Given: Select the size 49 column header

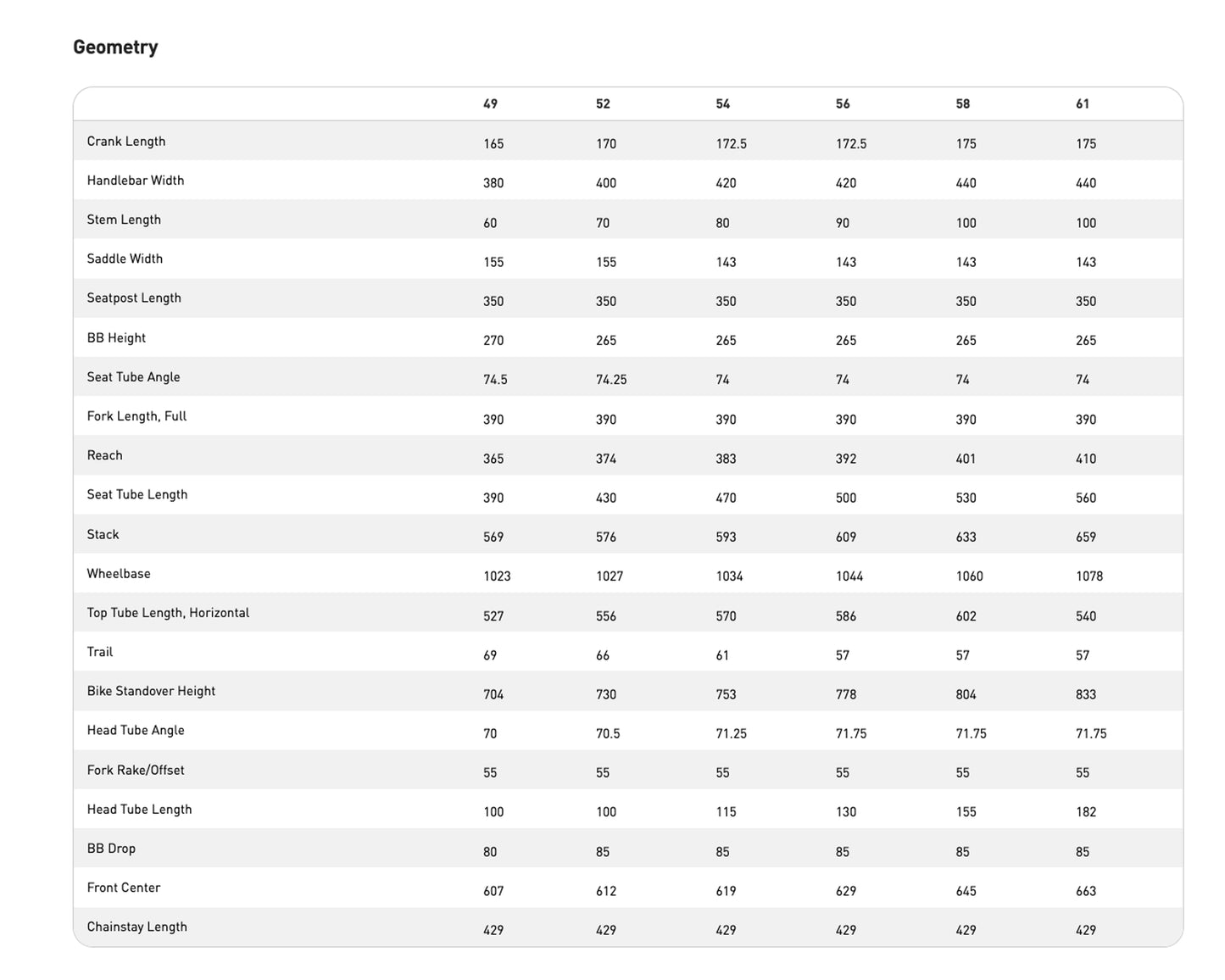Looking at the screenshot, I should click(x=490, y=104).
